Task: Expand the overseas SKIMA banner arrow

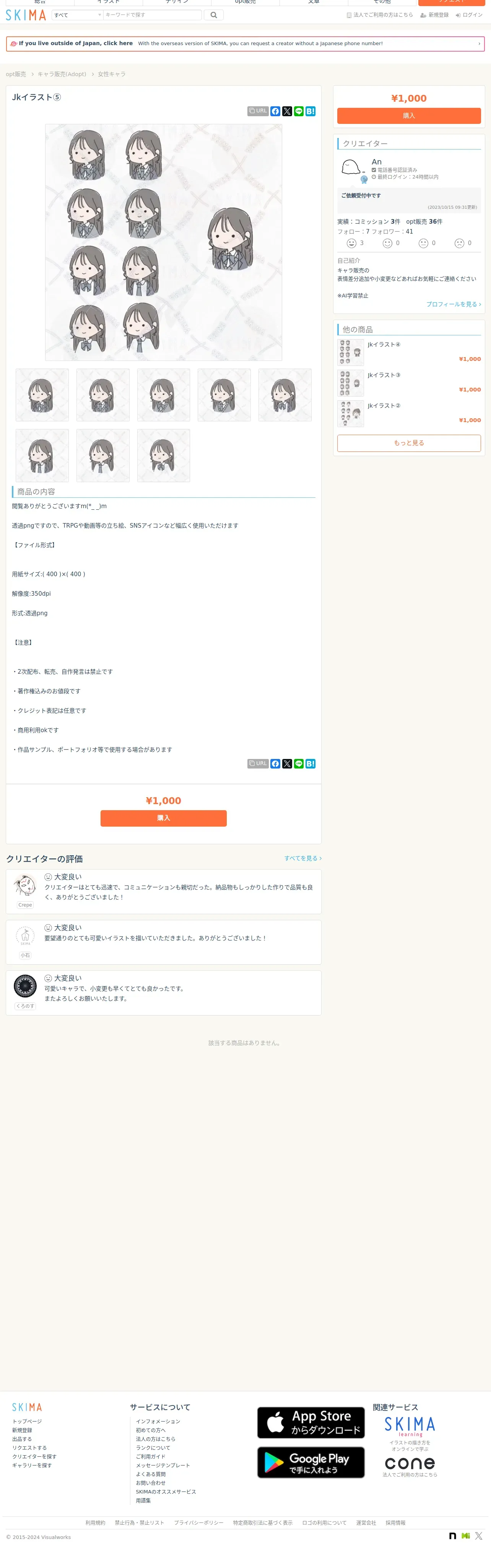Action: tap(479, 44)
